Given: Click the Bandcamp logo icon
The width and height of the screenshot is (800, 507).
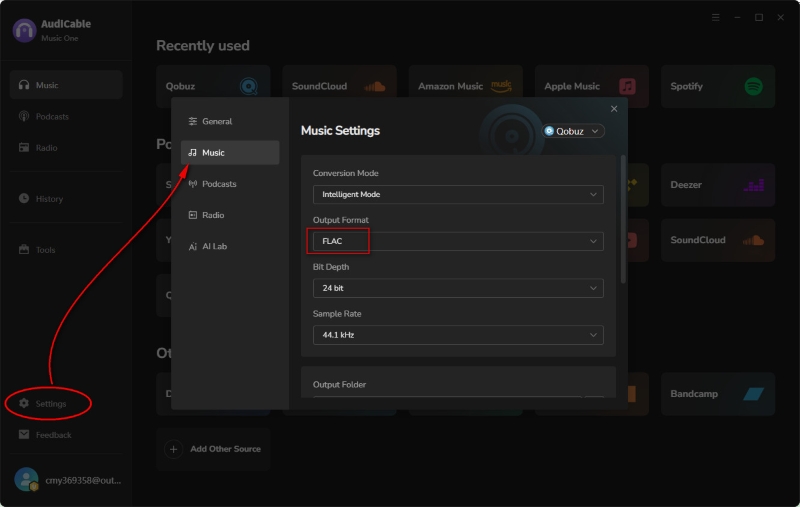Looking at the screenshot, I should point(754,394).
